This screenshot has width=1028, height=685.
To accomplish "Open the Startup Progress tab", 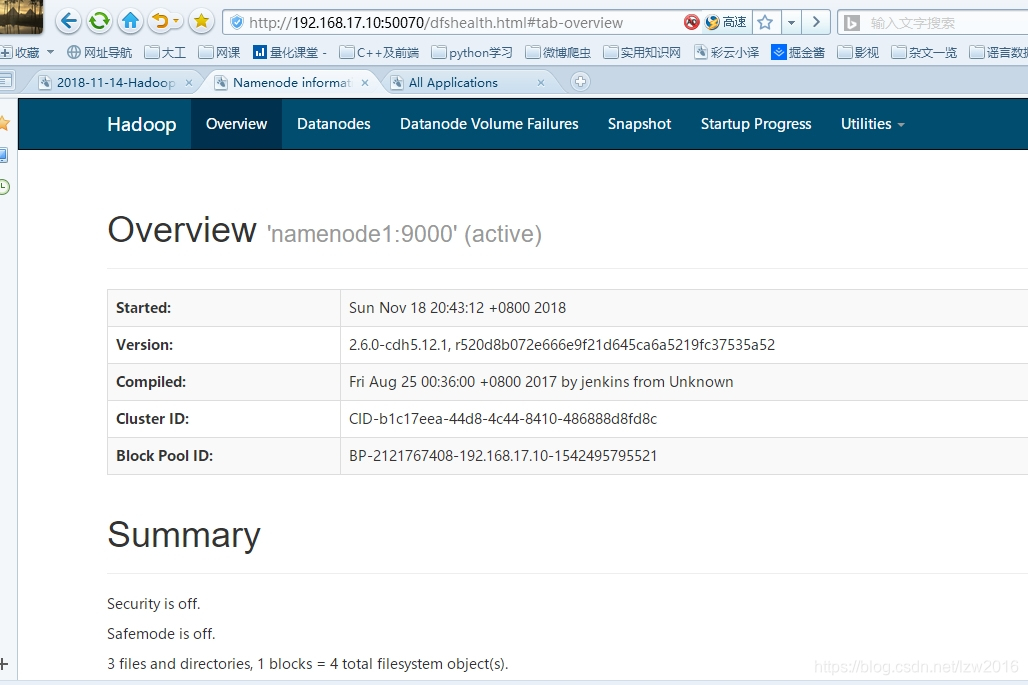I will tap(756, 124).
